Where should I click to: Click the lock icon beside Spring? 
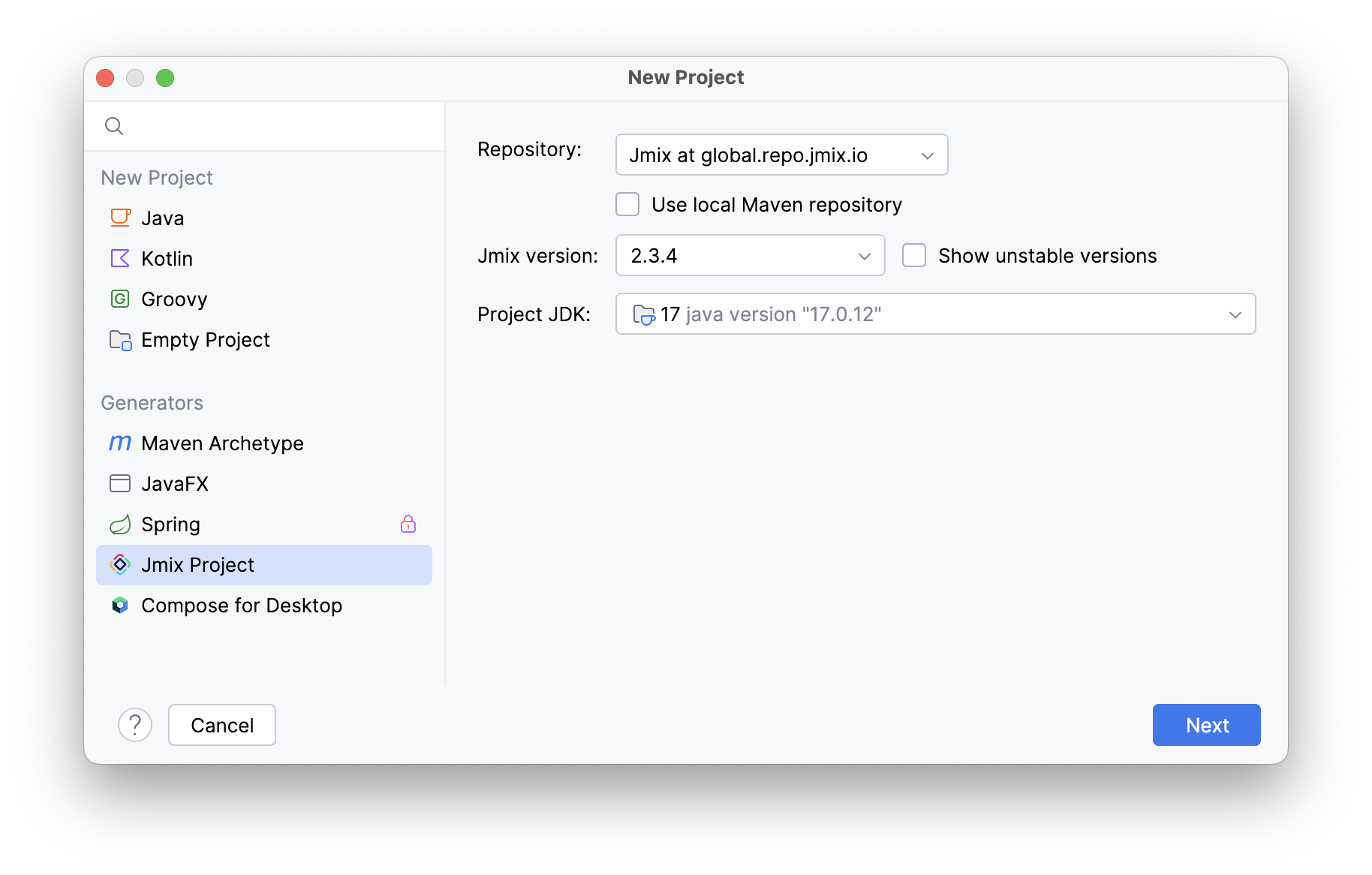[408, 524]
